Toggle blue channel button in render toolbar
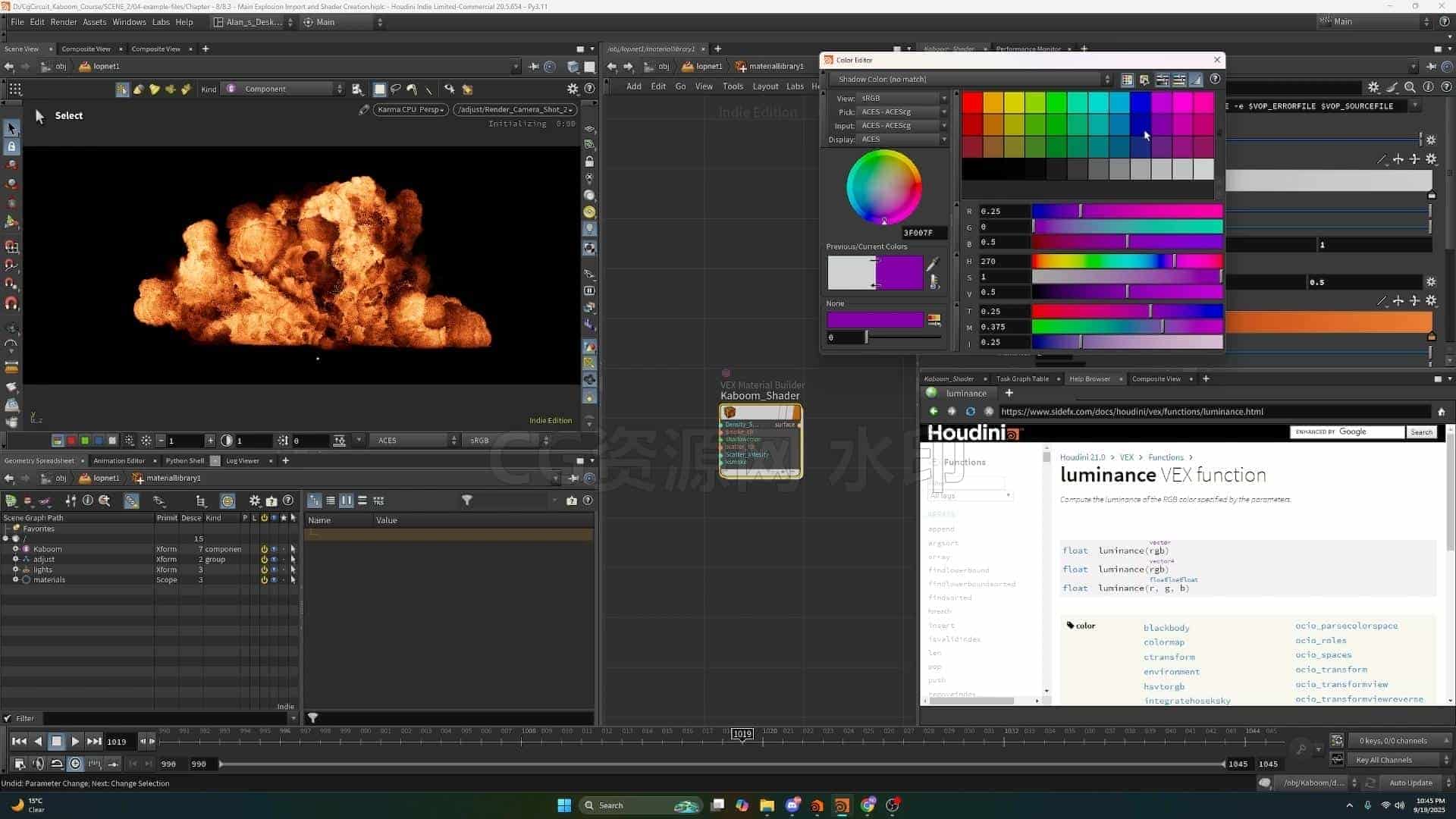Screen dimensions: 1456x819 99,441
